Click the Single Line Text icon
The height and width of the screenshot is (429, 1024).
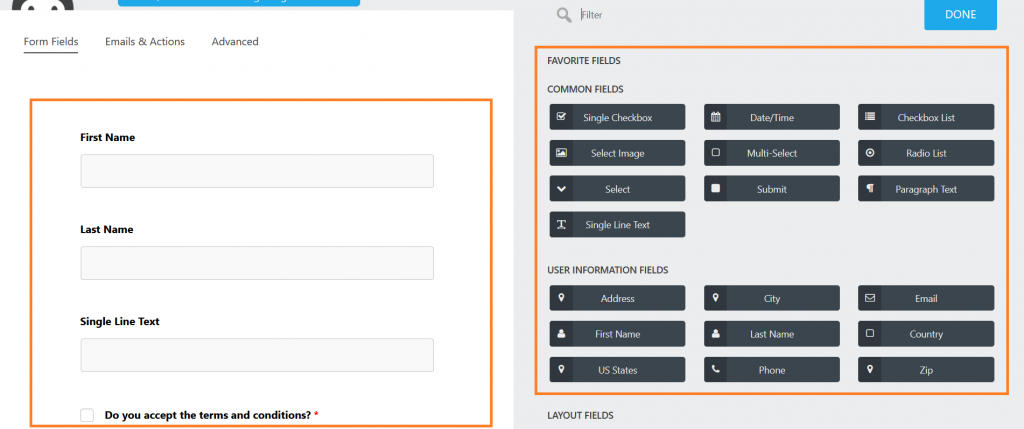point(561,225)
